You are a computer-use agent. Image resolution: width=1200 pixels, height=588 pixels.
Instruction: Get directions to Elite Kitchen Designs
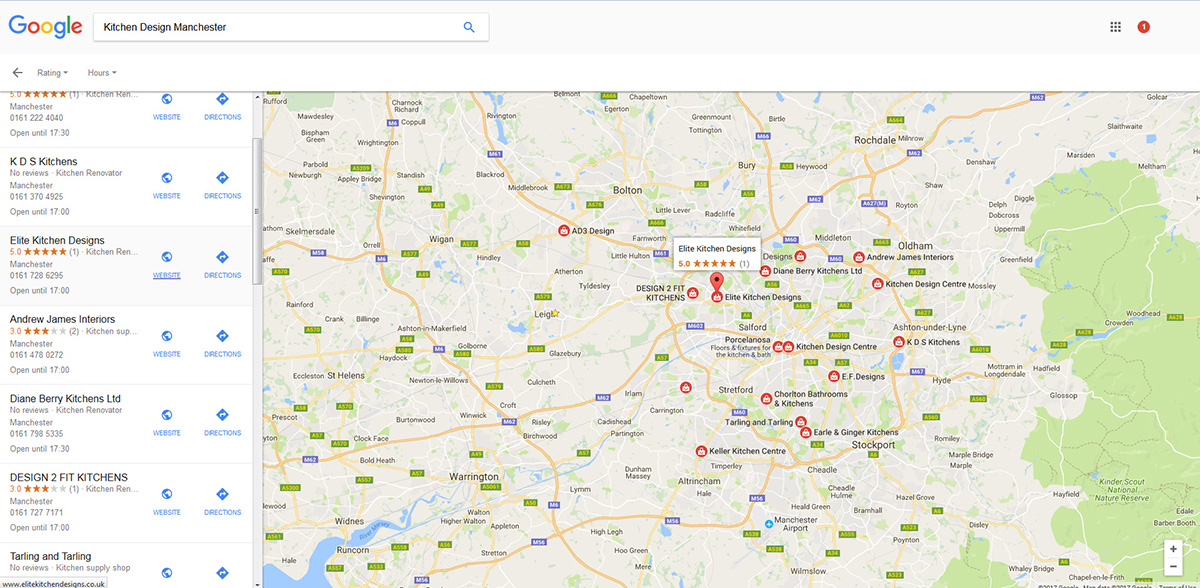pyautogui.click(x=222, y=262)
